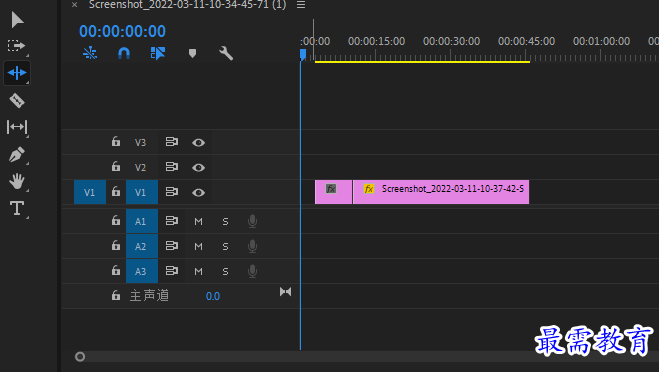Select the Ripple Edit tool

(x=17, y=73)
